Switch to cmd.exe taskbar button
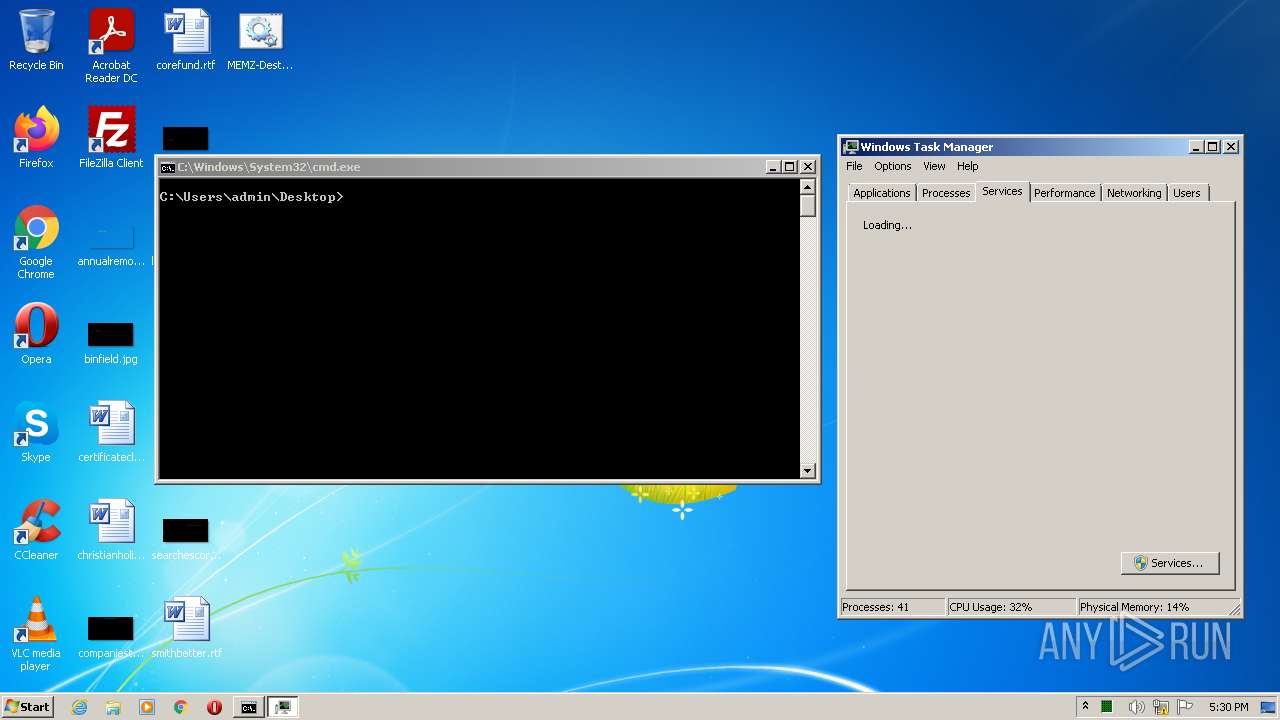 248,707
